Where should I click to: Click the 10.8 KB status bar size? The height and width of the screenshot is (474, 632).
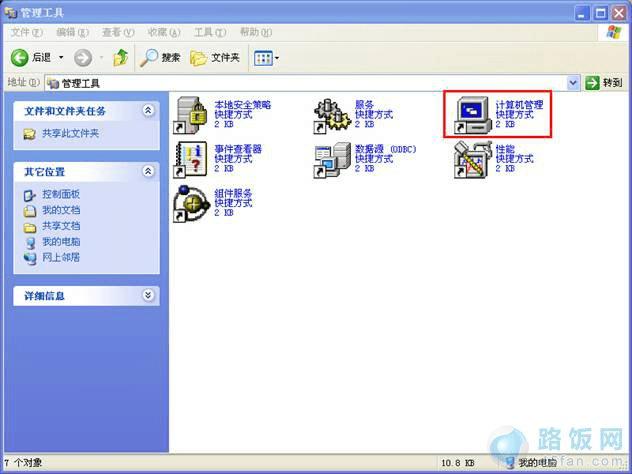458,463
